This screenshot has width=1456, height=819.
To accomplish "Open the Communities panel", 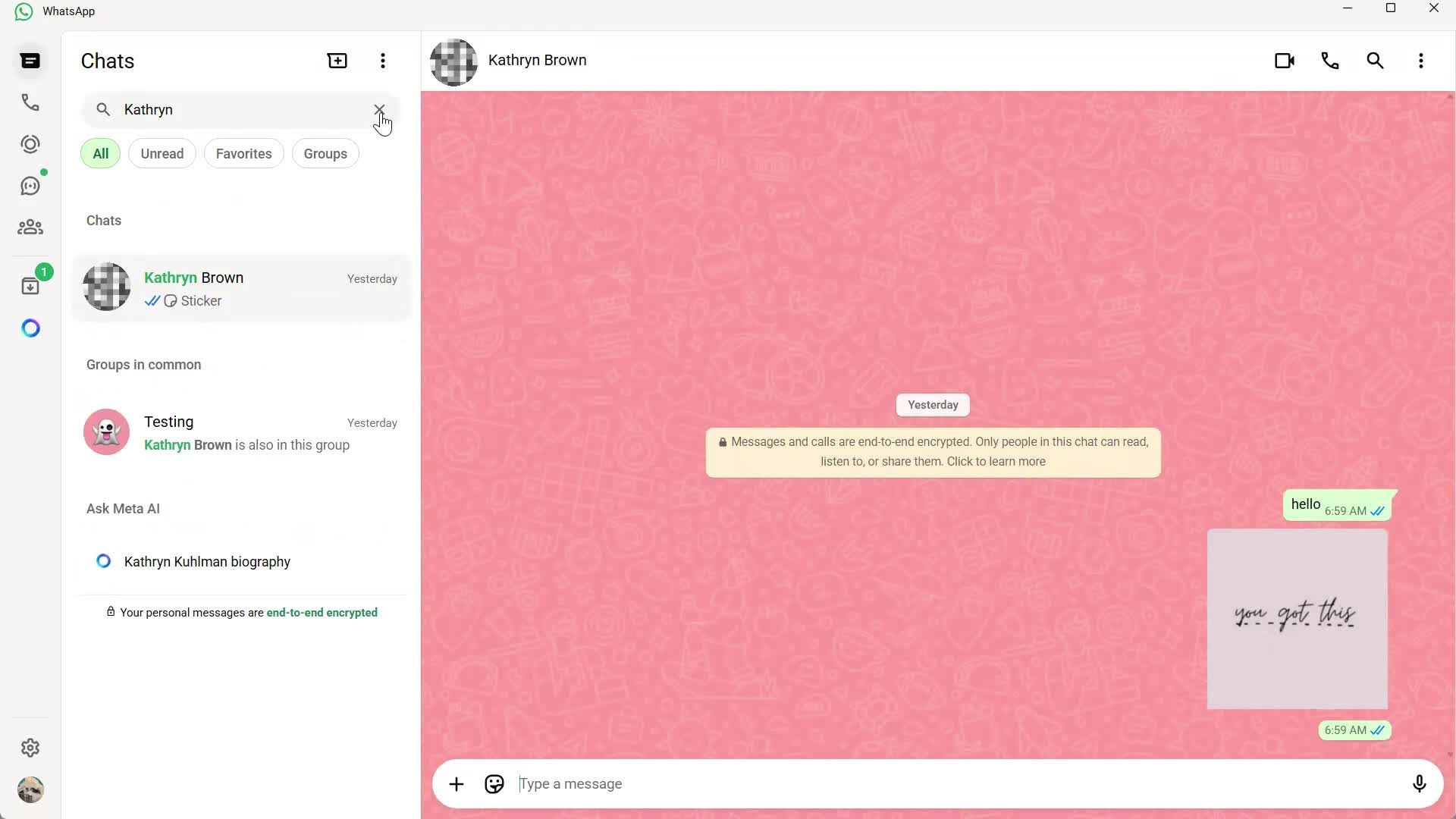I will coord(30,227).
